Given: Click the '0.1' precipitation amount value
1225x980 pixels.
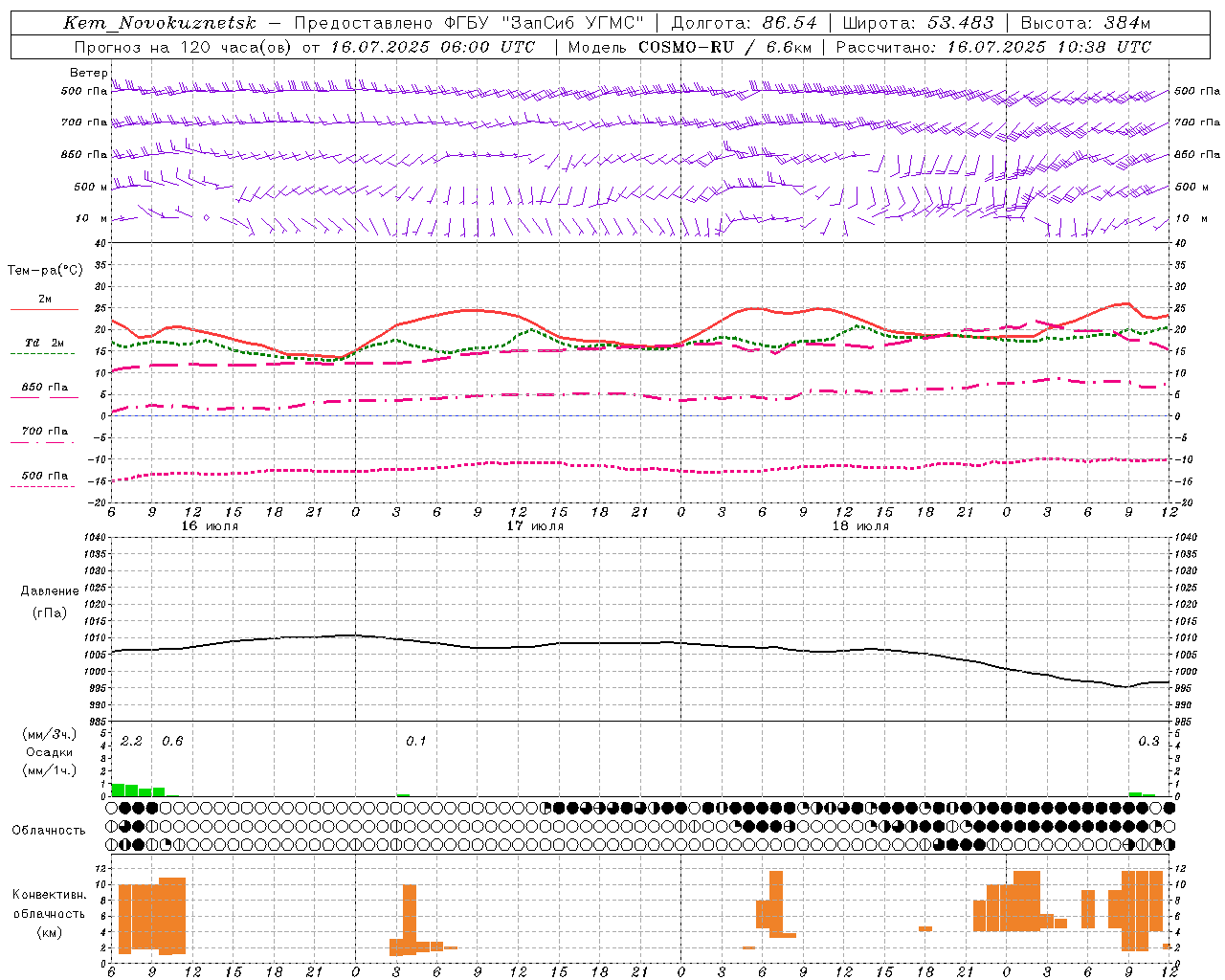Looking at the screenshot, I should pos(416,741).
